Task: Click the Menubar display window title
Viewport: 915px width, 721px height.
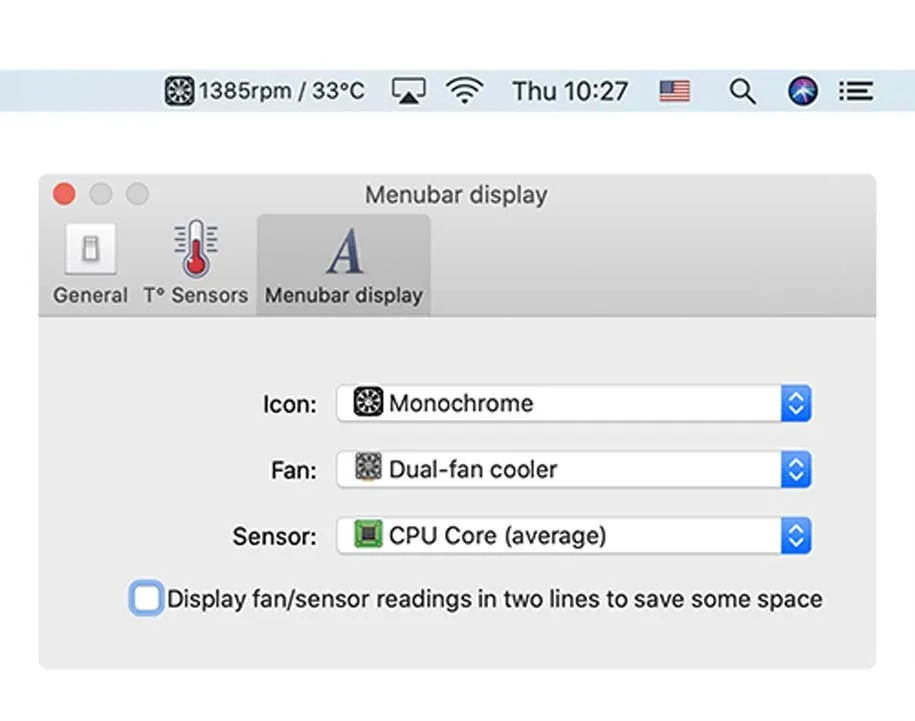Action: [456, 194]
